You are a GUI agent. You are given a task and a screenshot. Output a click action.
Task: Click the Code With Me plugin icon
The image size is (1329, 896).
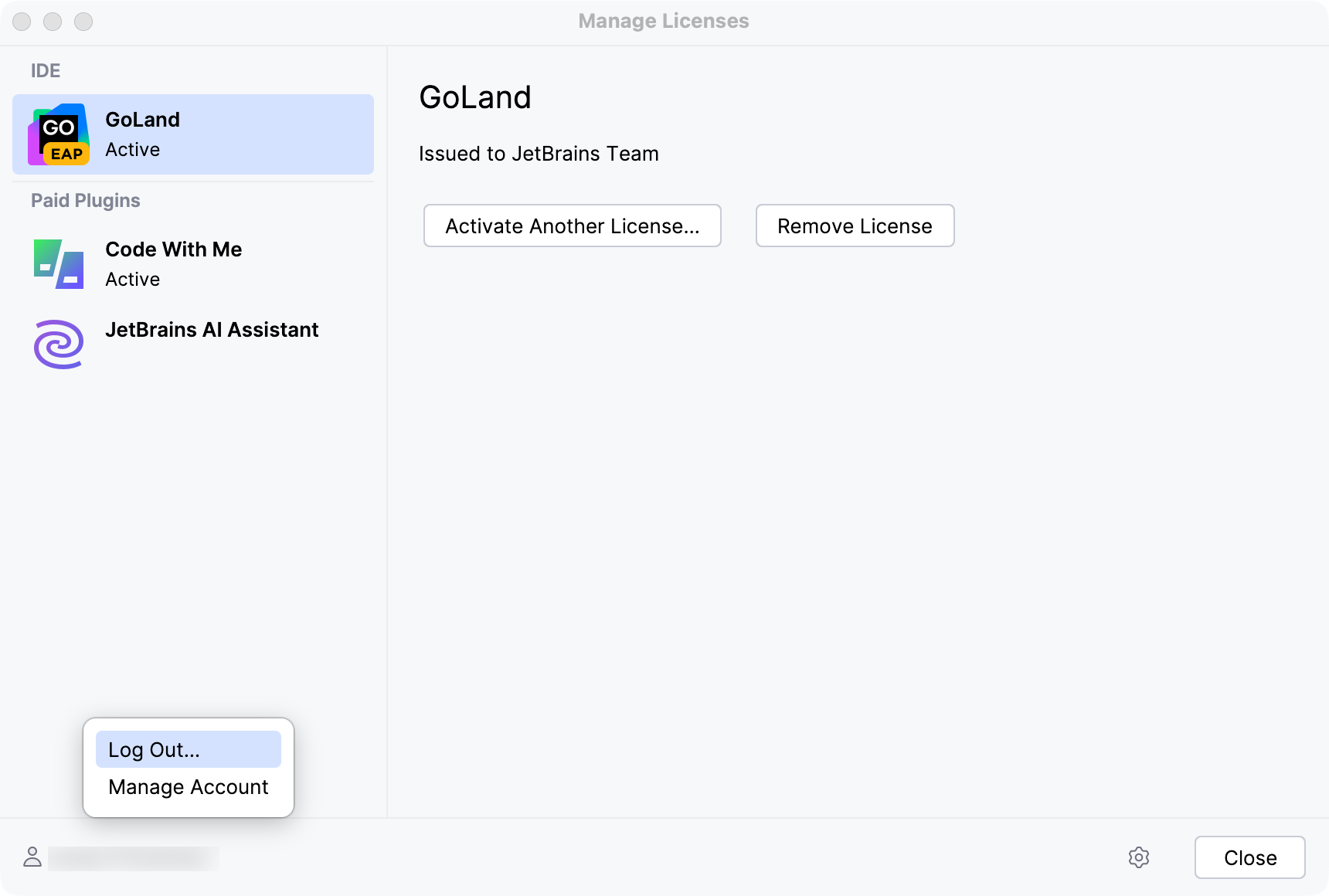pyautogui.click(x=59, y=264)
